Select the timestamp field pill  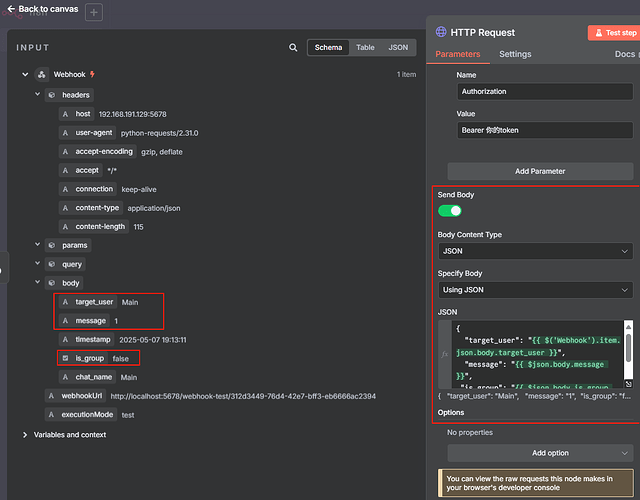tap(87, 340)
